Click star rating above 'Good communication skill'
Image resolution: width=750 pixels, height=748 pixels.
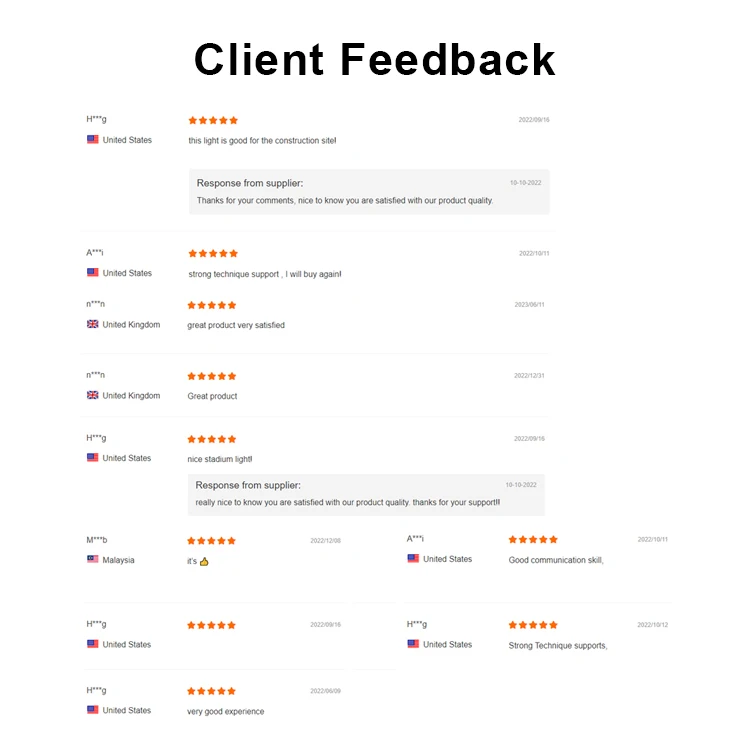point(533,540)
